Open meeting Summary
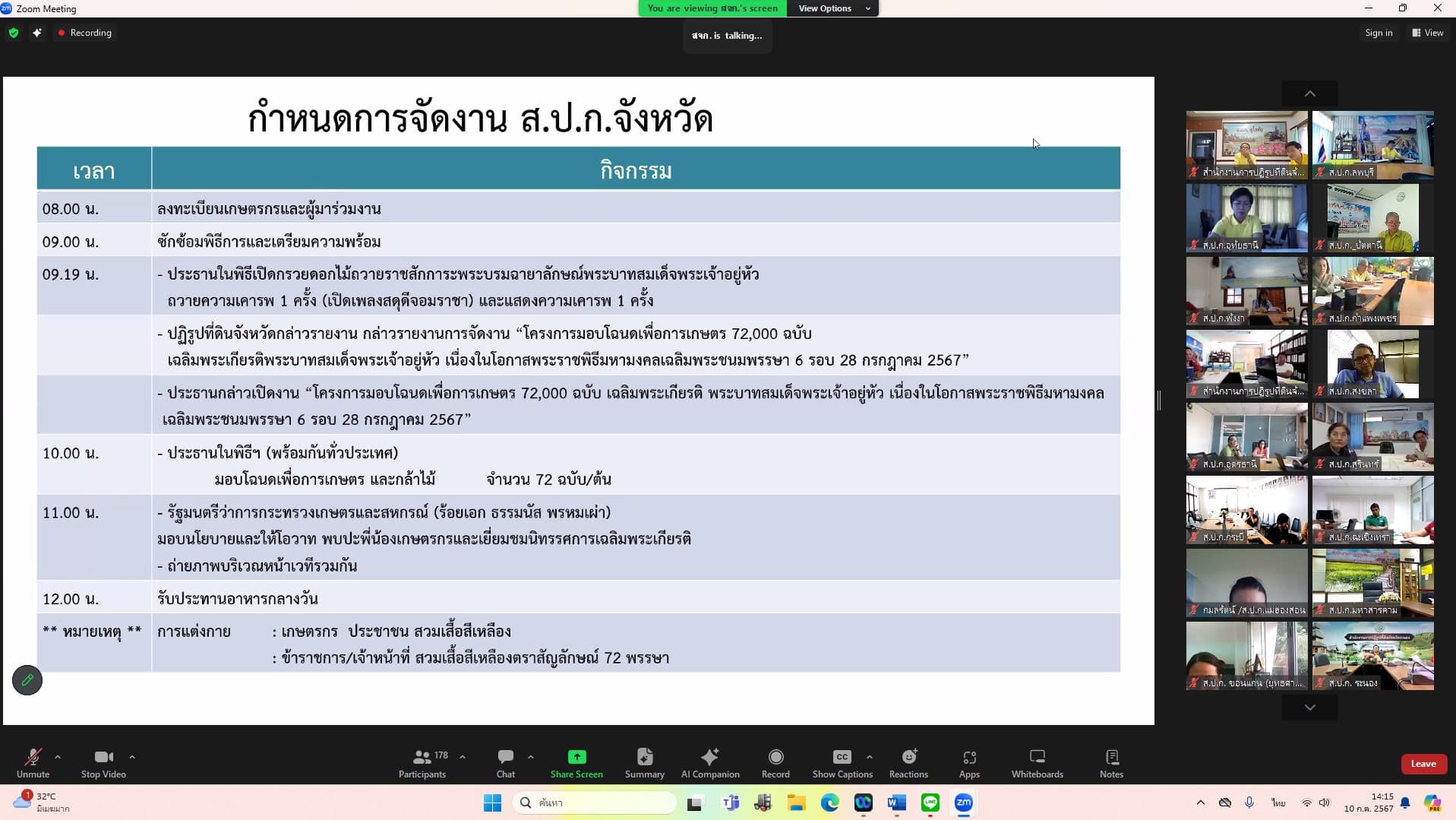Image resolution: width=1456 pixels, height=820 pixels. pos(645,763)
